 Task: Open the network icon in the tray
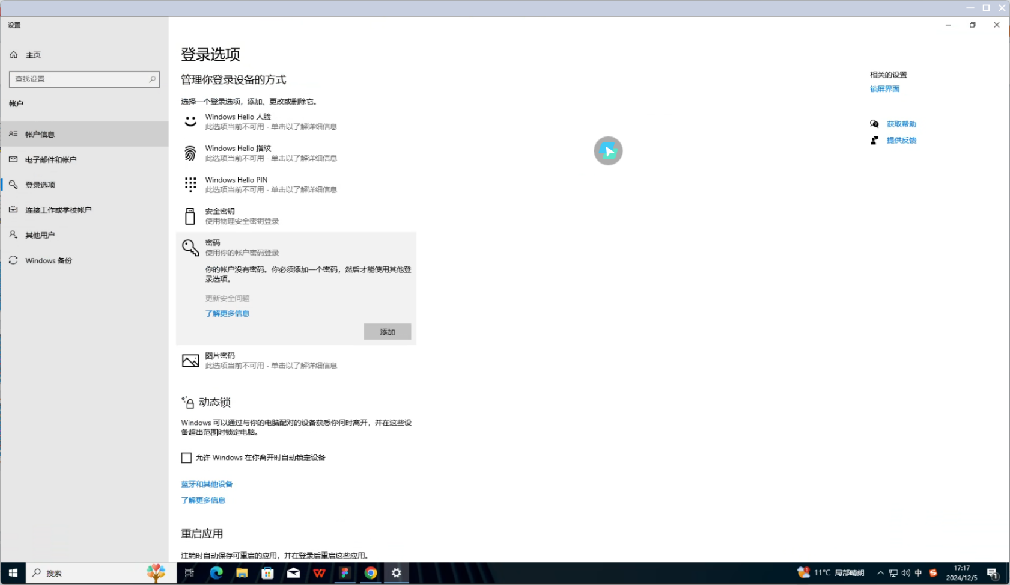tap(893, 573)
